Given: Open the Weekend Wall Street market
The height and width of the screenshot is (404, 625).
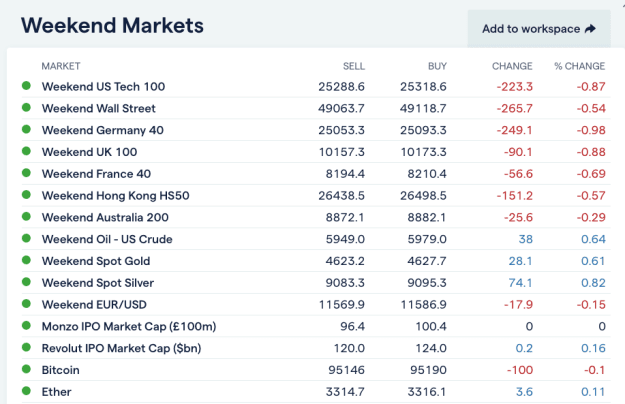Looking at the screenshot, I should point(98,108).
